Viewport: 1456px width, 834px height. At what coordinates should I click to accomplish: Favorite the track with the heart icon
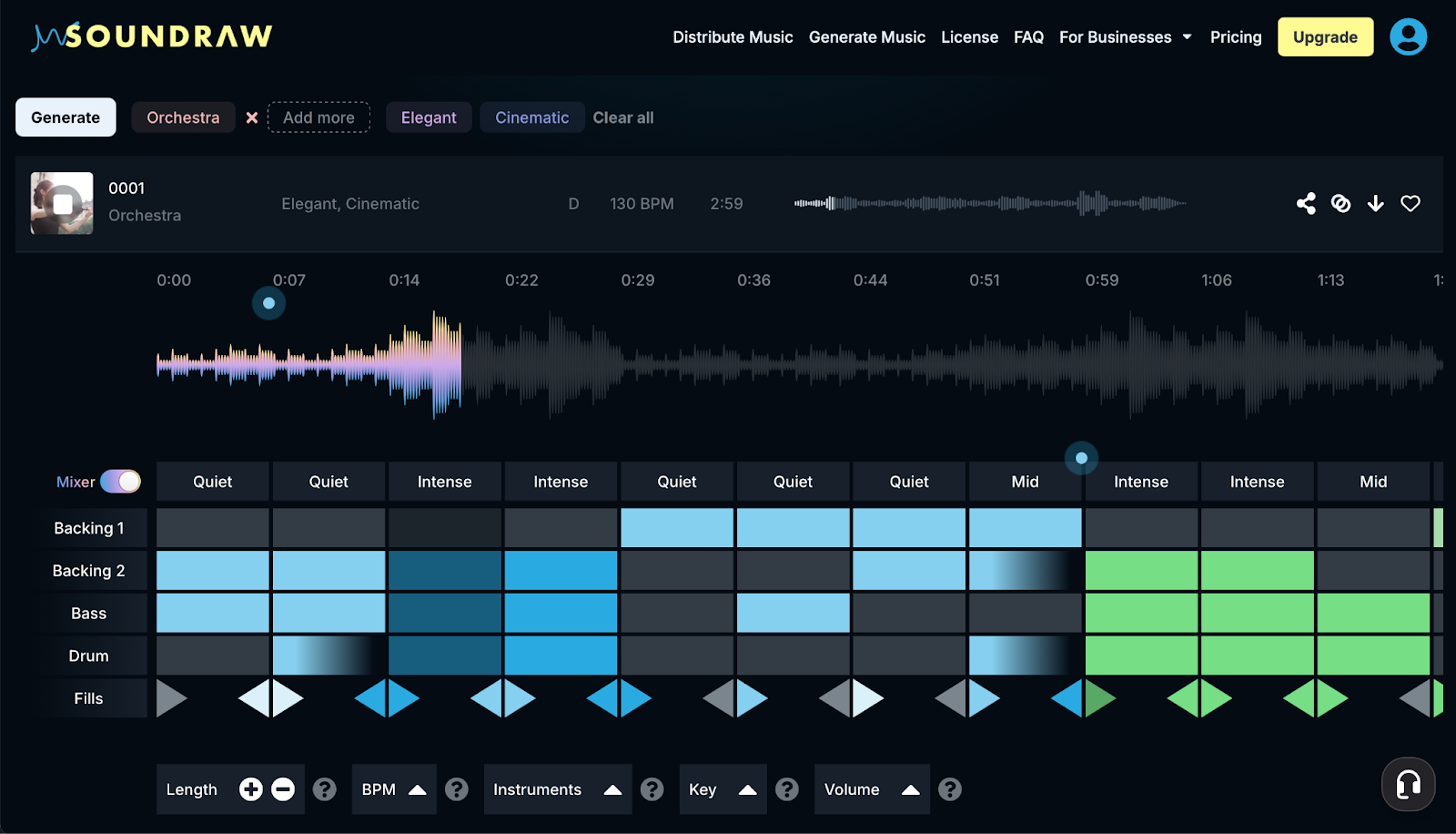(x=1410, y=203)
